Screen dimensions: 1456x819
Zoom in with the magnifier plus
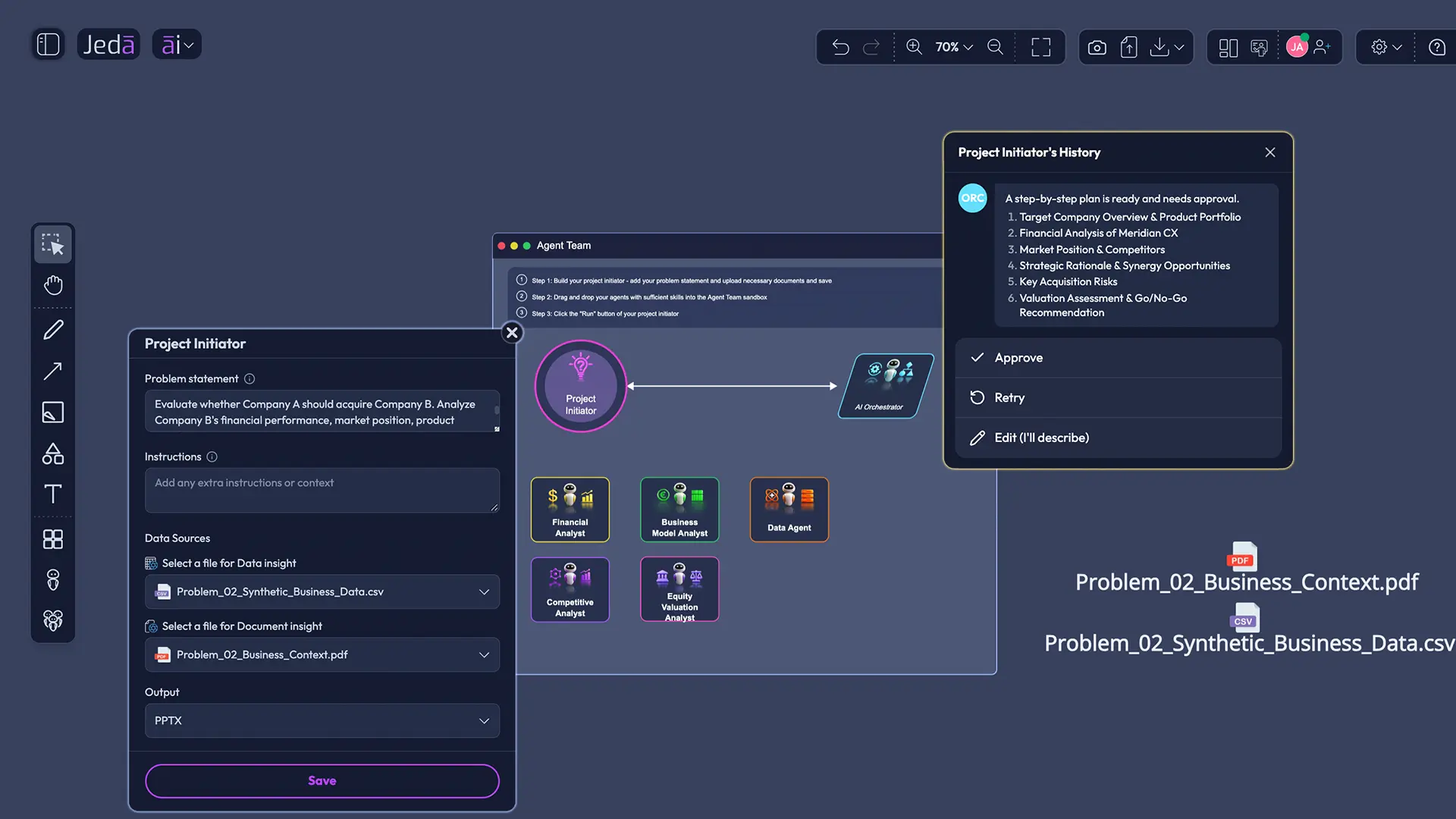point(914,47)
